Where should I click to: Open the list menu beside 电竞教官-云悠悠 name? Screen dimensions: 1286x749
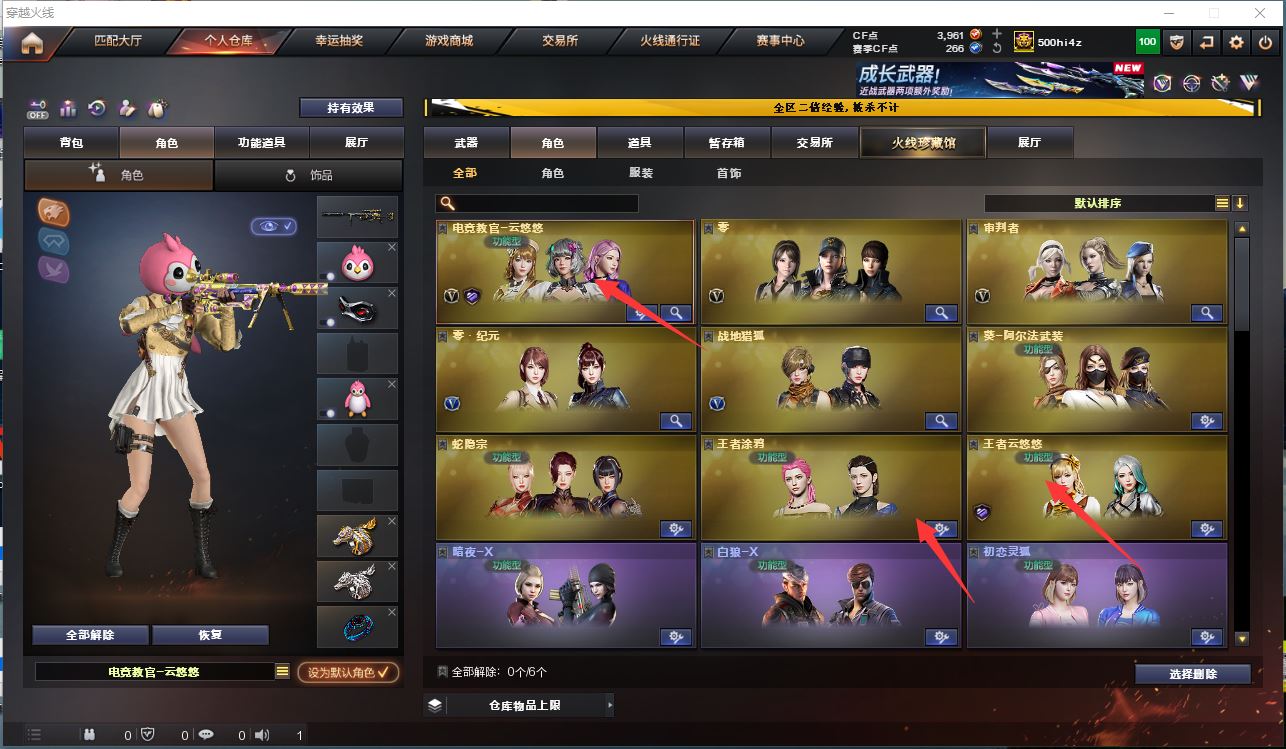283,672
